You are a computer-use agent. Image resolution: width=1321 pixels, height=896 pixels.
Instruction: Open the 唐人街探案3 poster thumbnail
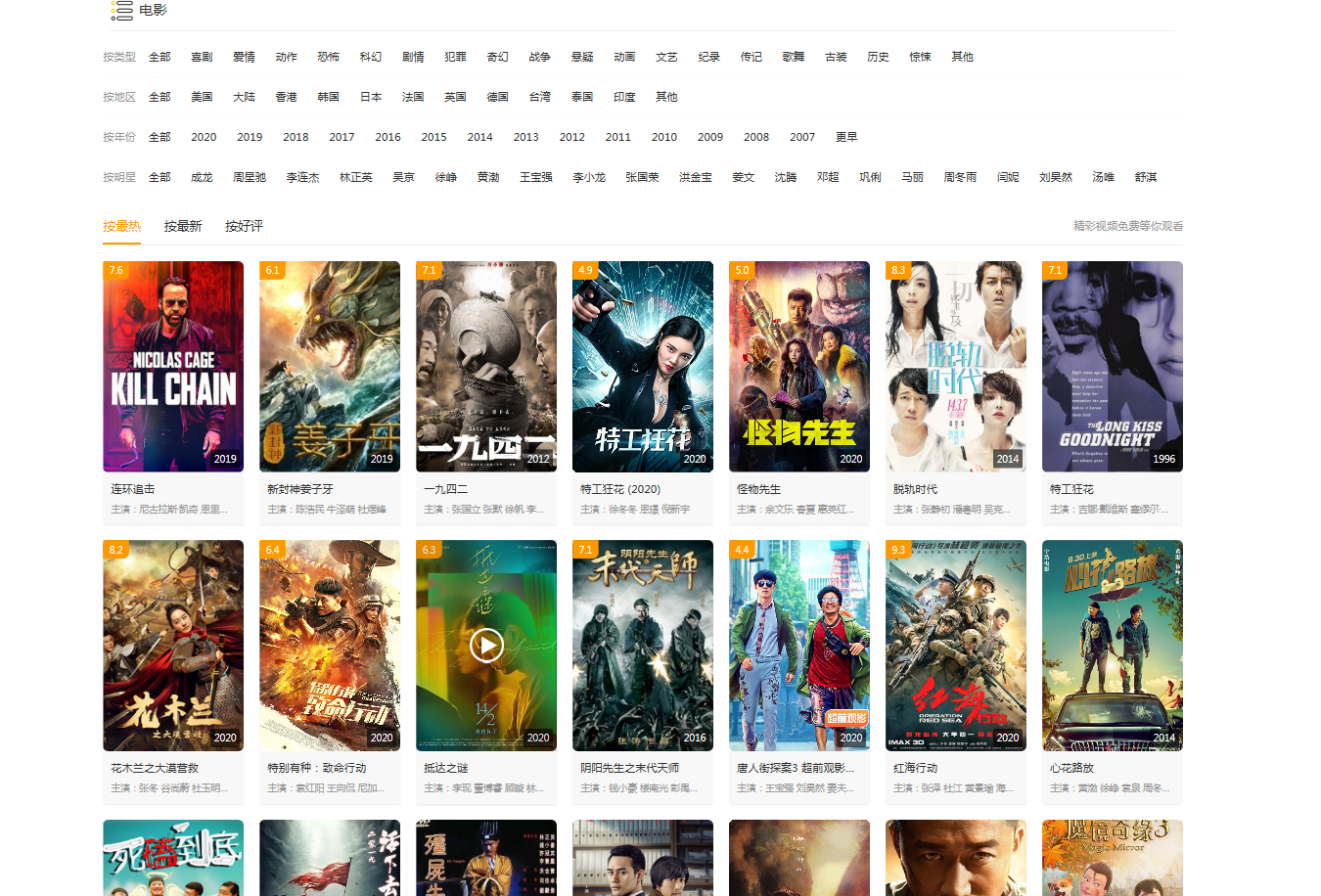[799, 646]
